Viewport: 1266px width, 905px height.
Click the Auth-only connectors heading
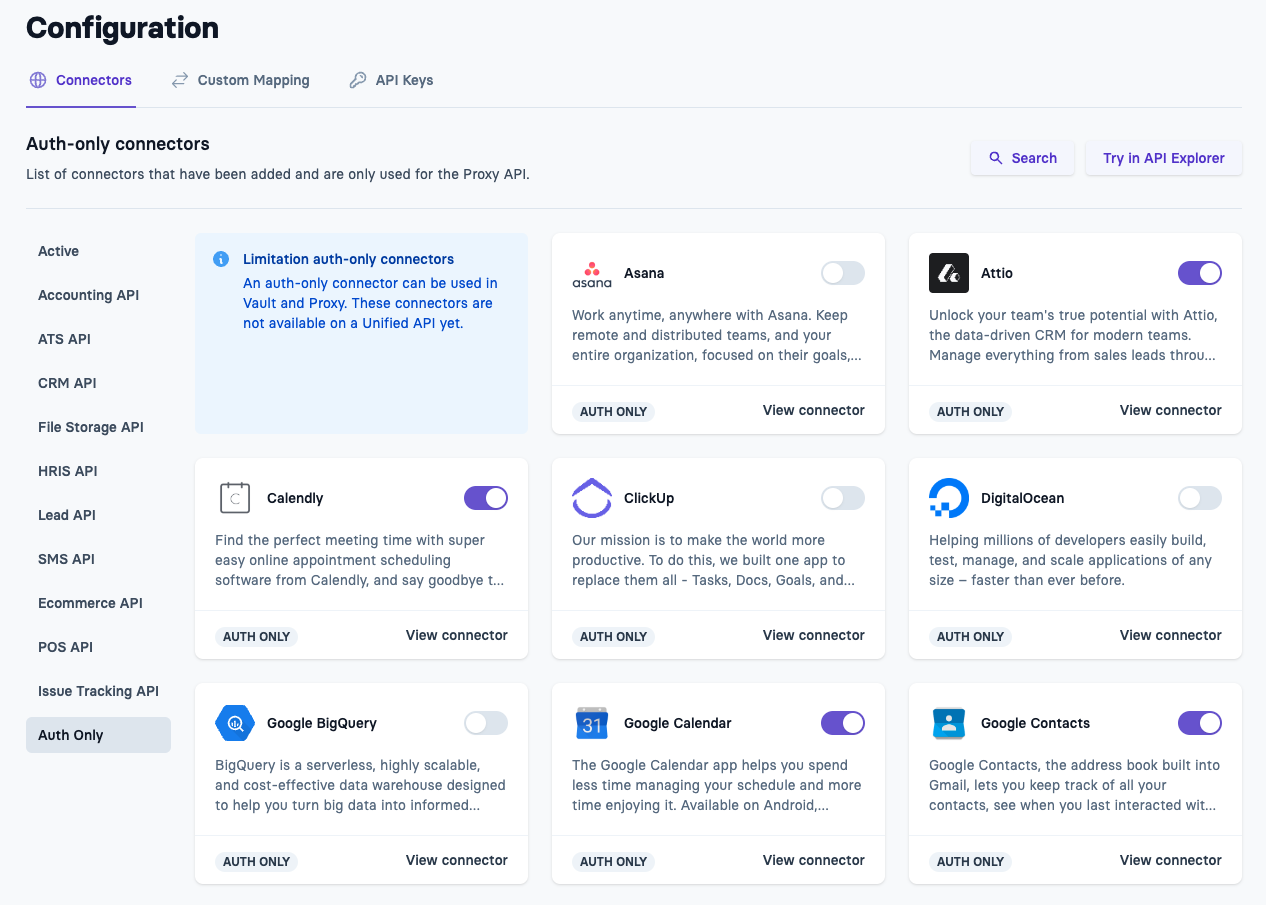click(x=118, y=144)
